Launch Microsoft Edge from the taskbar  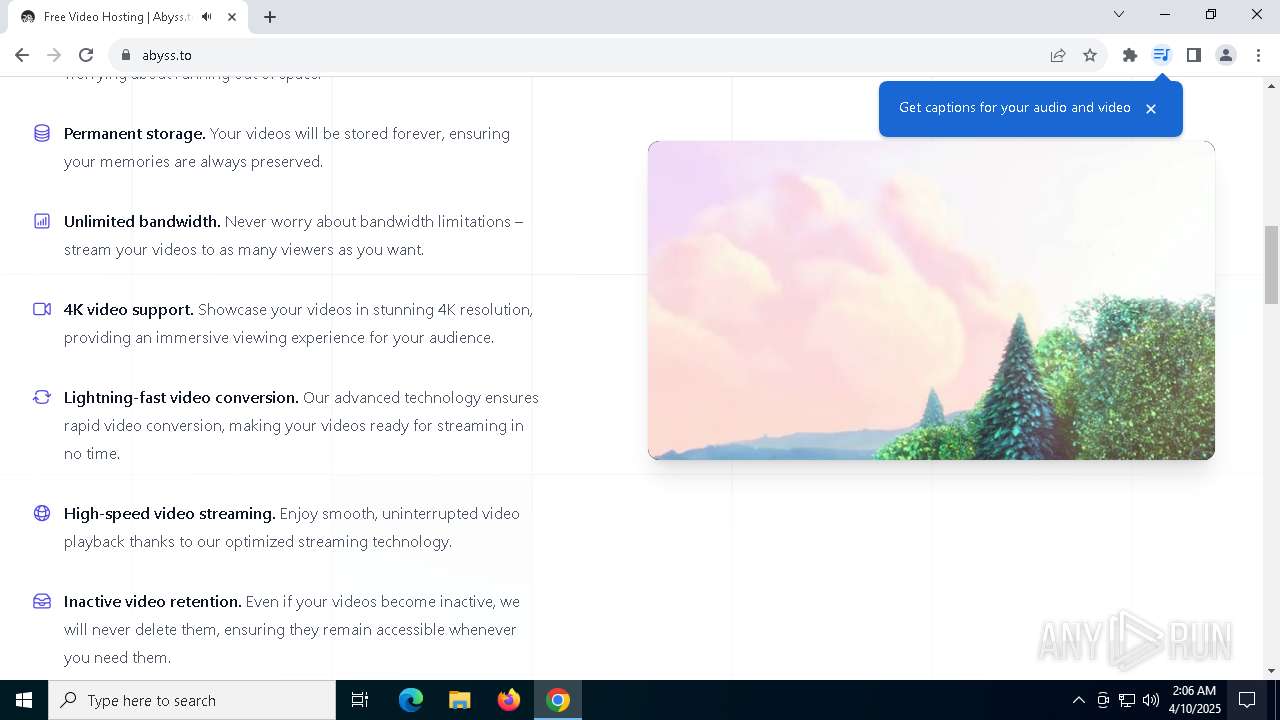(x=411, y=700)
